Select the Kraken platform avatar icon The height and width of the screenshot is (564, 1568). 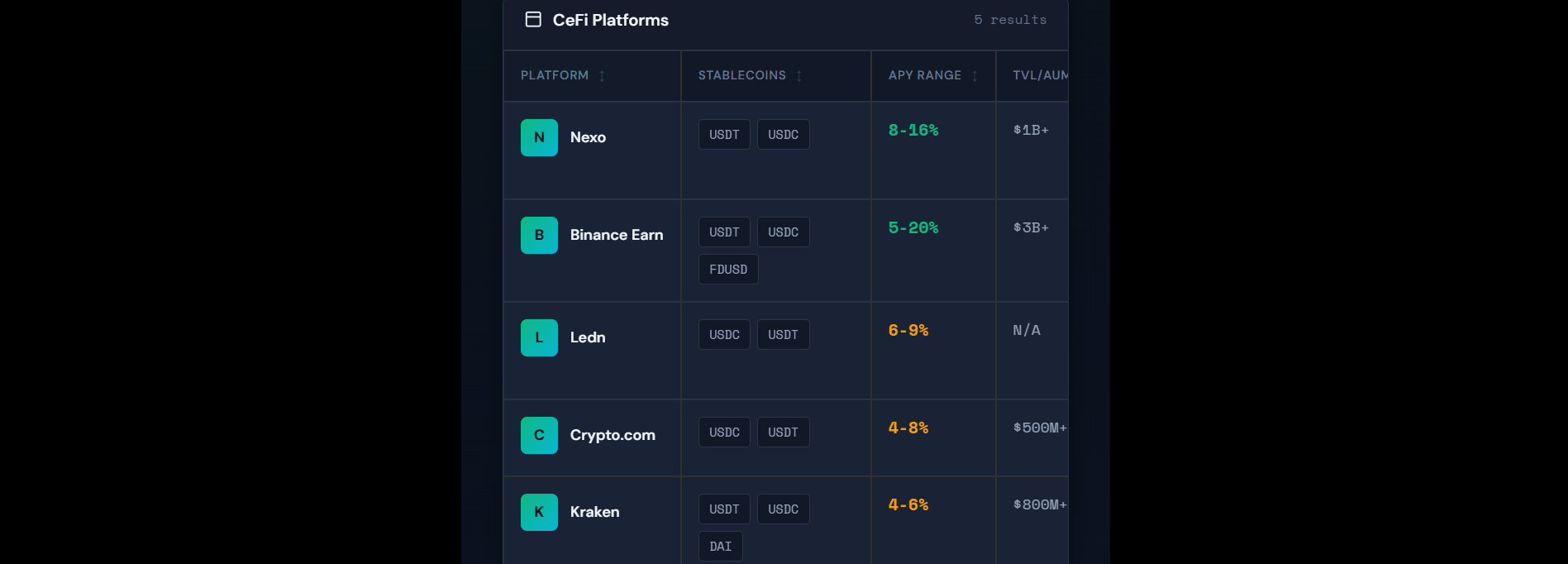[x=539, y=512]
